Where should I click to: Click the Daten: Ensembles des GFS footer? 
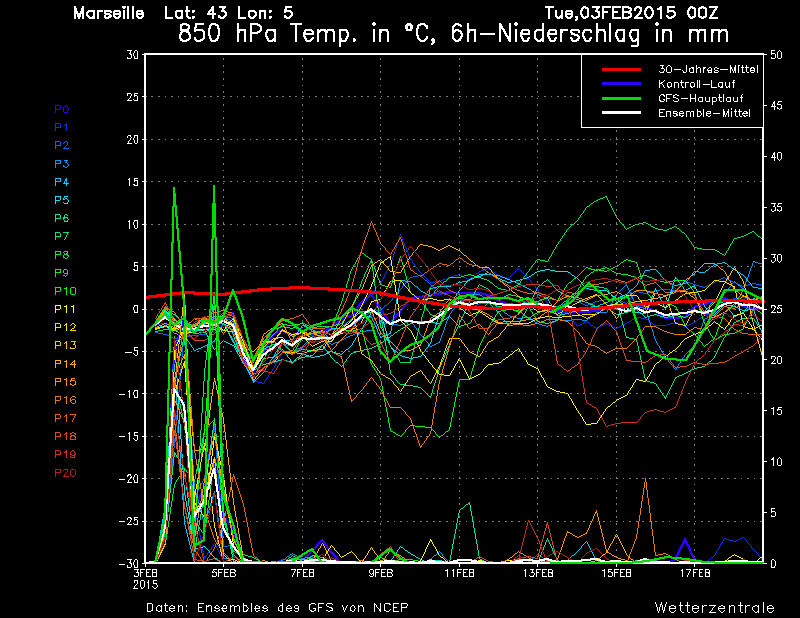tap(277, 608)
